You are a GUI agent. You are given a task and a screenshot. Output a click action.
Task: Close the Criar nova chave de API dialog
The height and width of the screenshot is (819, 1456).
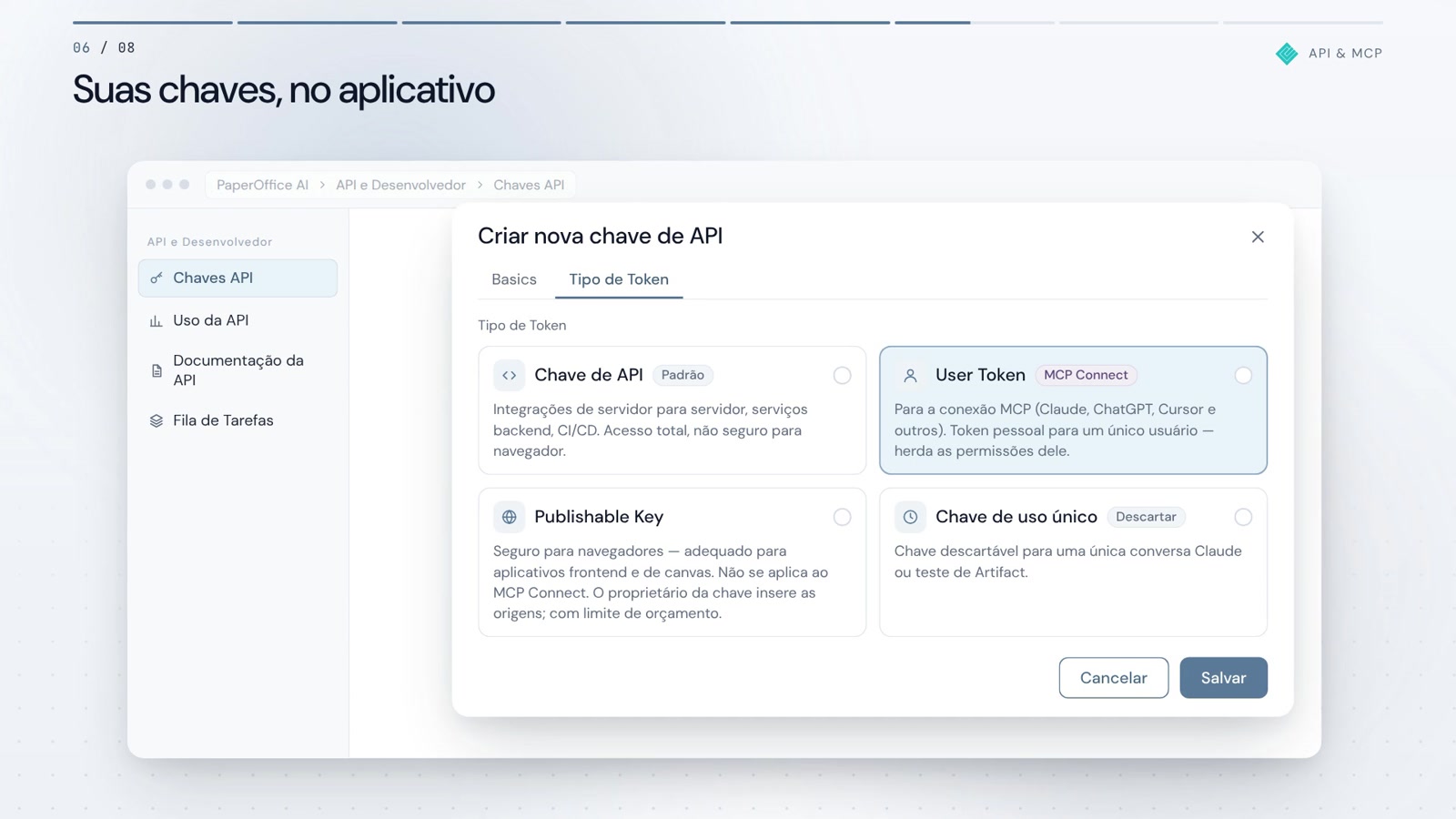[x=1258, y=237]
